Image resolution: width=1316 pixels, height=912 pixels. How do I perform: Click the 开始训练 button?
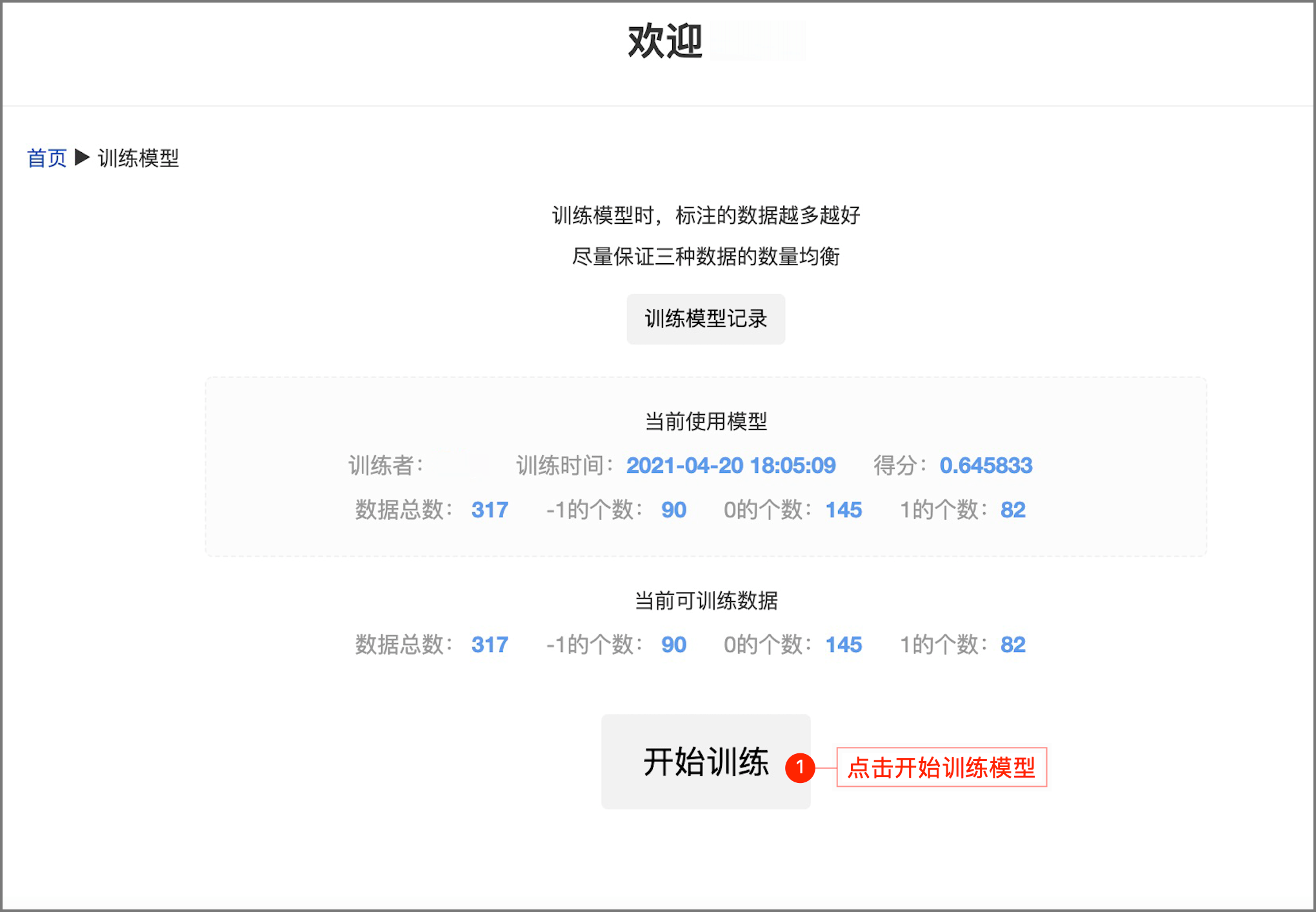(706, 762)
